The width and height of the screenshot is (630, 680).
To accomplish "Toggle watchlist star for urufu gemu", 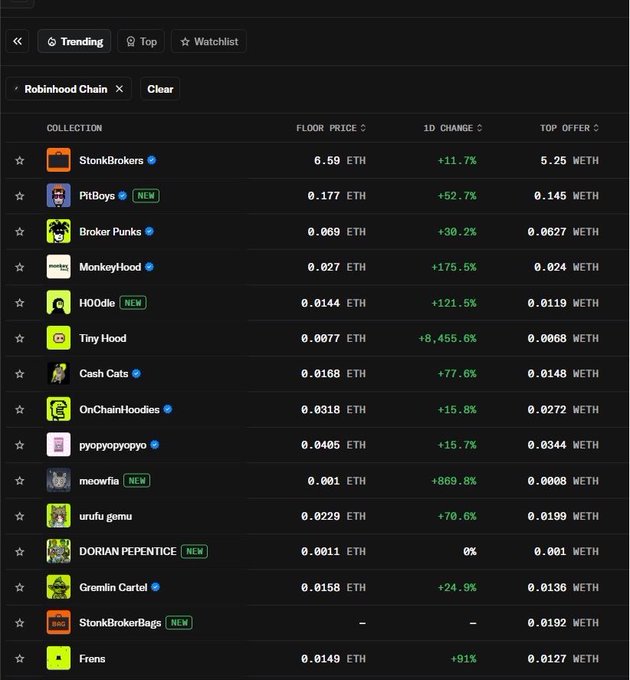I will pos(20,516).
